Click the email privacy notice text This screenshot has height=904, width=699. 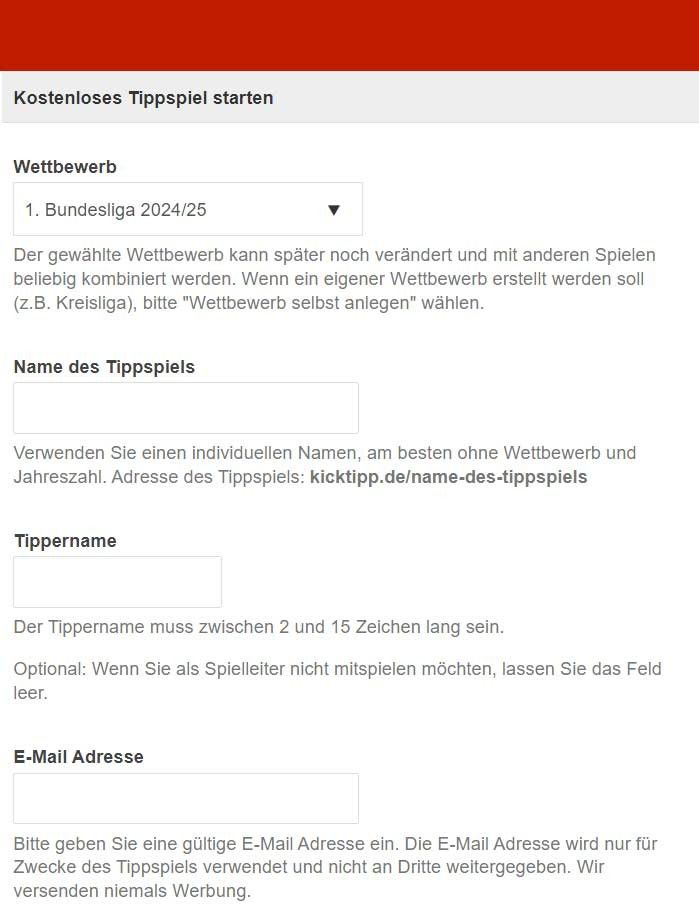click(334, 844)
